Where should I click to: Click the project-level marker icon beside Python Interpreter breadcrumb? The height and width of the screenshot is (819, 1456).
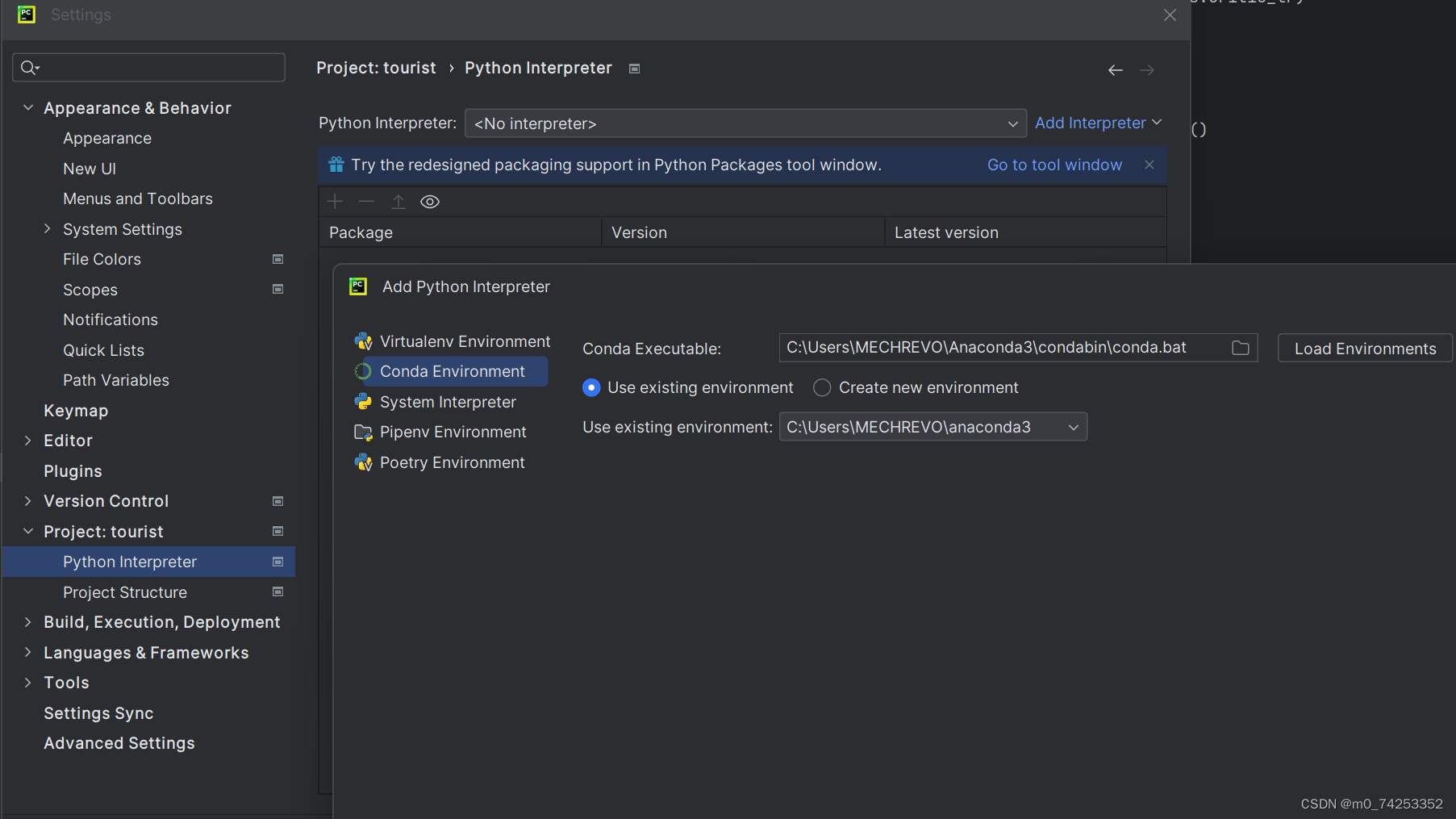pyautogui.click(x=635, y=69)
